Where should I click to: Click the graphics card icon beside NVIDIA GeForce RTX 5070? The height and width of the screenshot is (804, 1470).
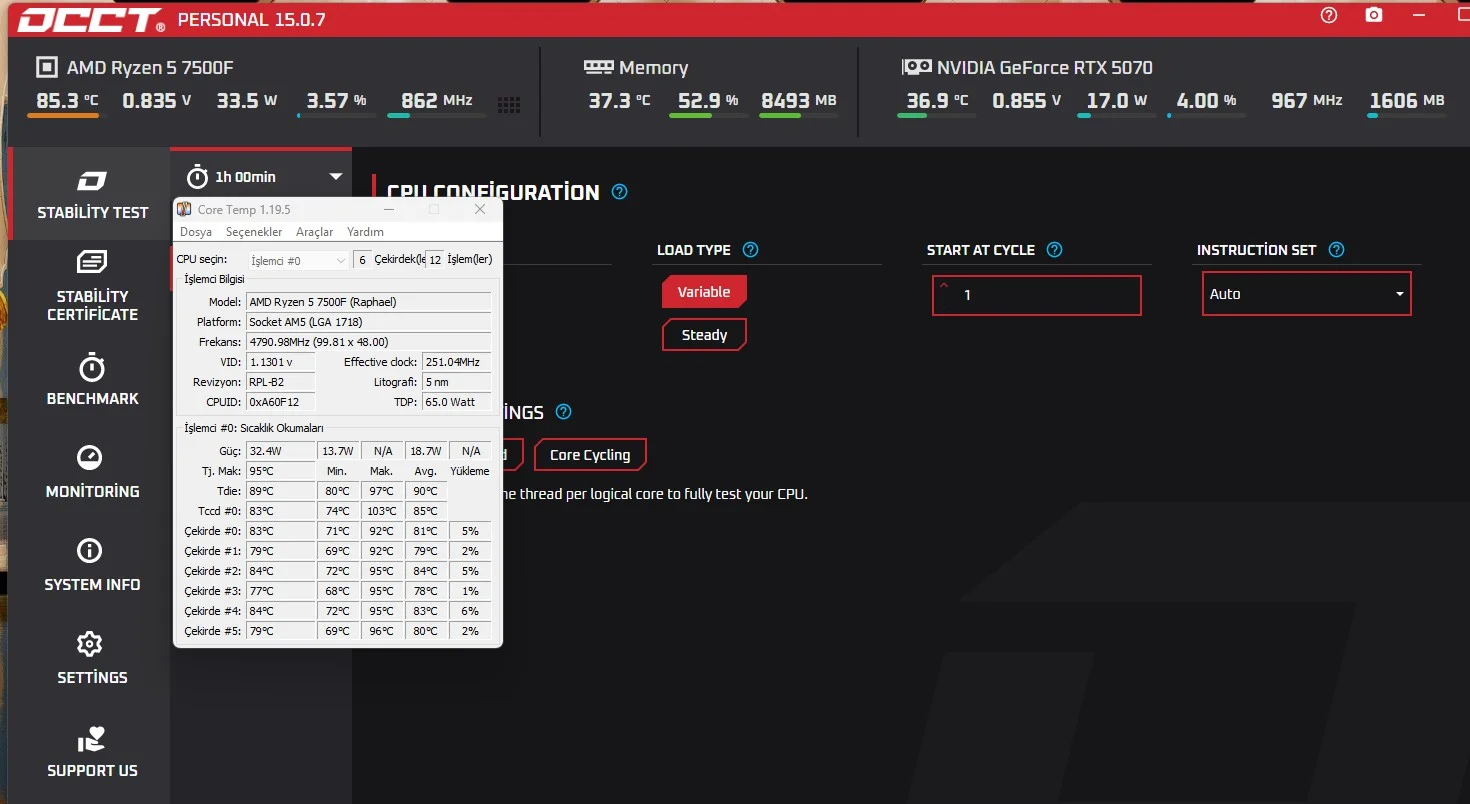click(x=916, y=67)
